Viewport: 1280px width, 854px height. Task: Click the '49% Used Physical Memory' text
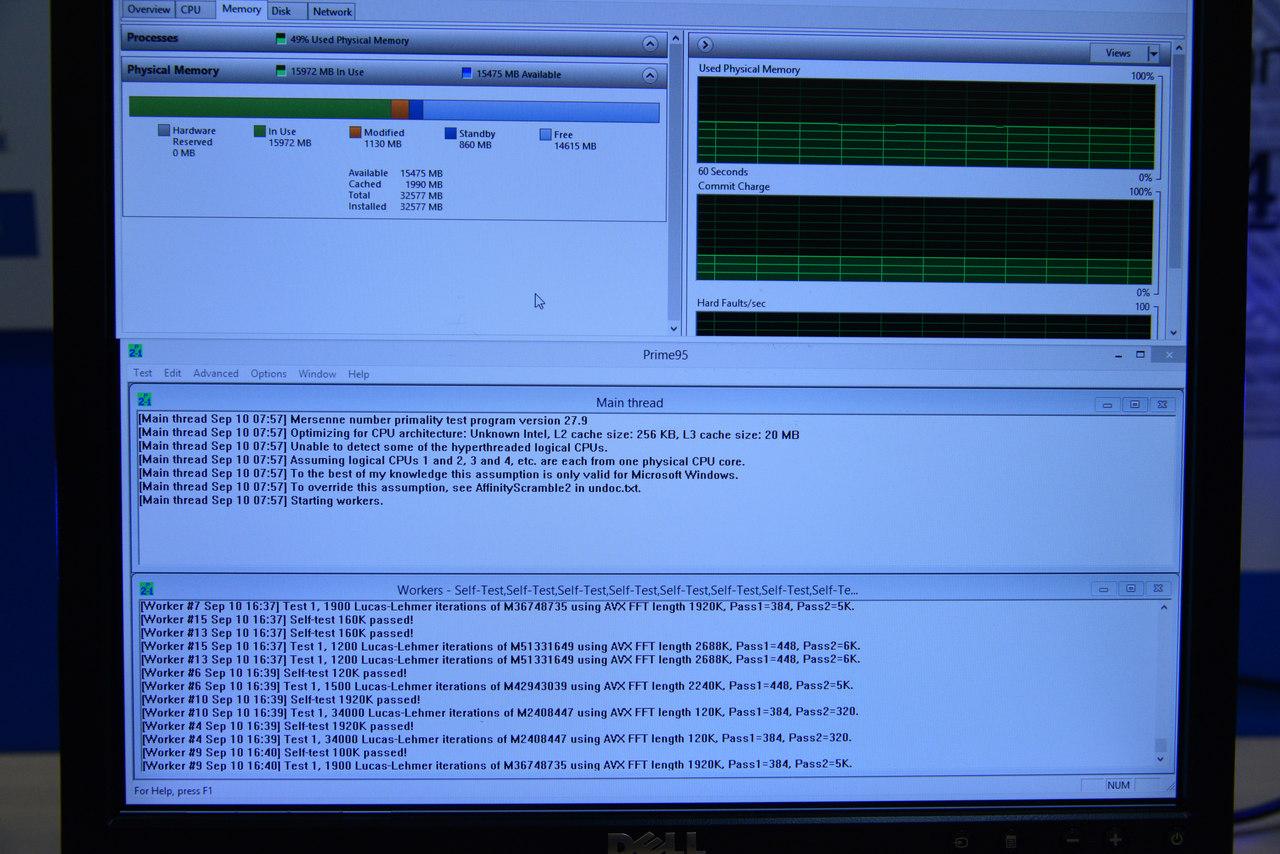point(349,40)
